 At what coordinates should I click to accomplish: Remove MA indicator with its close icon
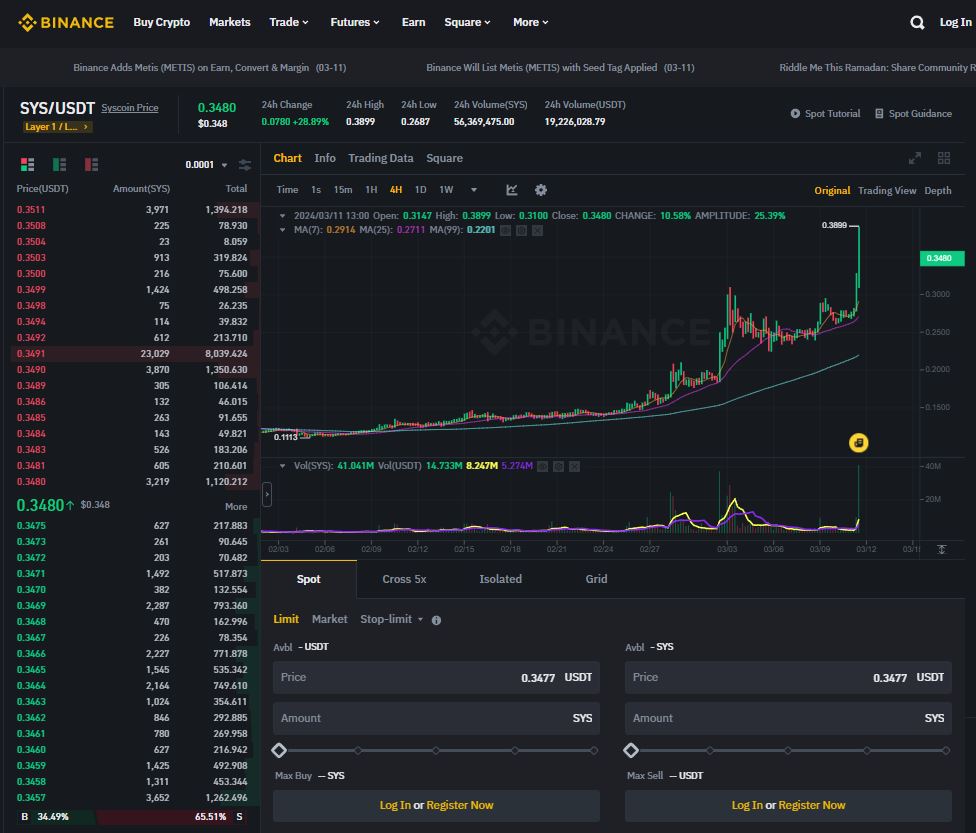tap(538, 230)
